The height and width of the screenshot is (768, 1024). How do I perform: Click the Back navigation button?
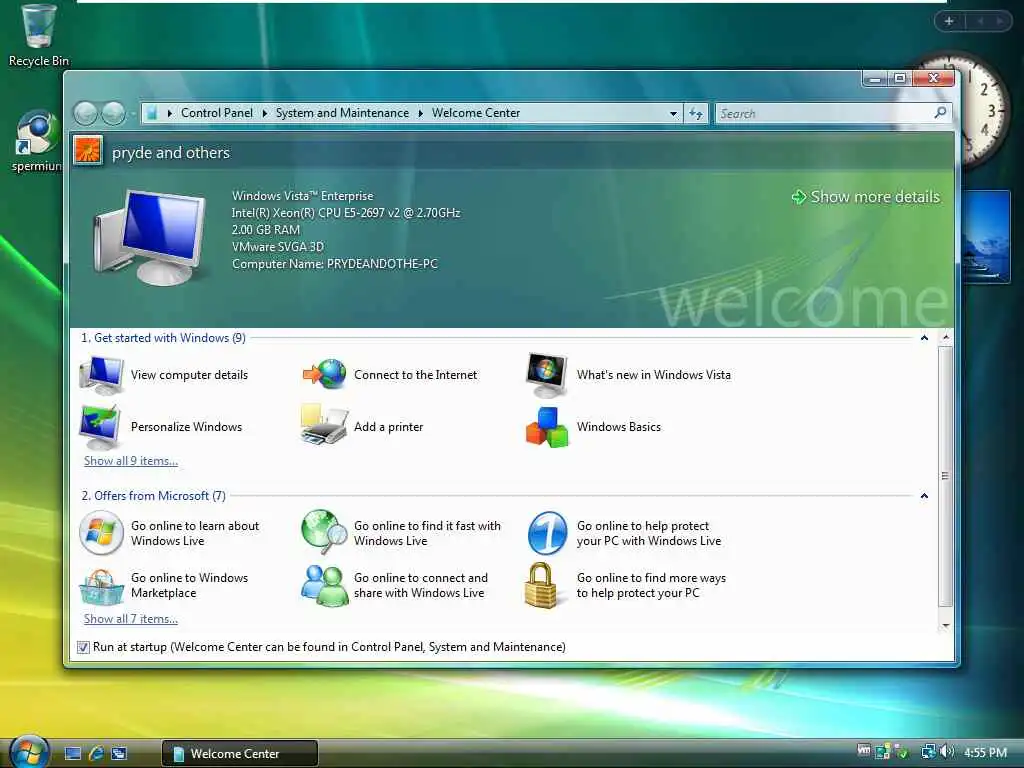pyautogui.click(x=86, y=114)
